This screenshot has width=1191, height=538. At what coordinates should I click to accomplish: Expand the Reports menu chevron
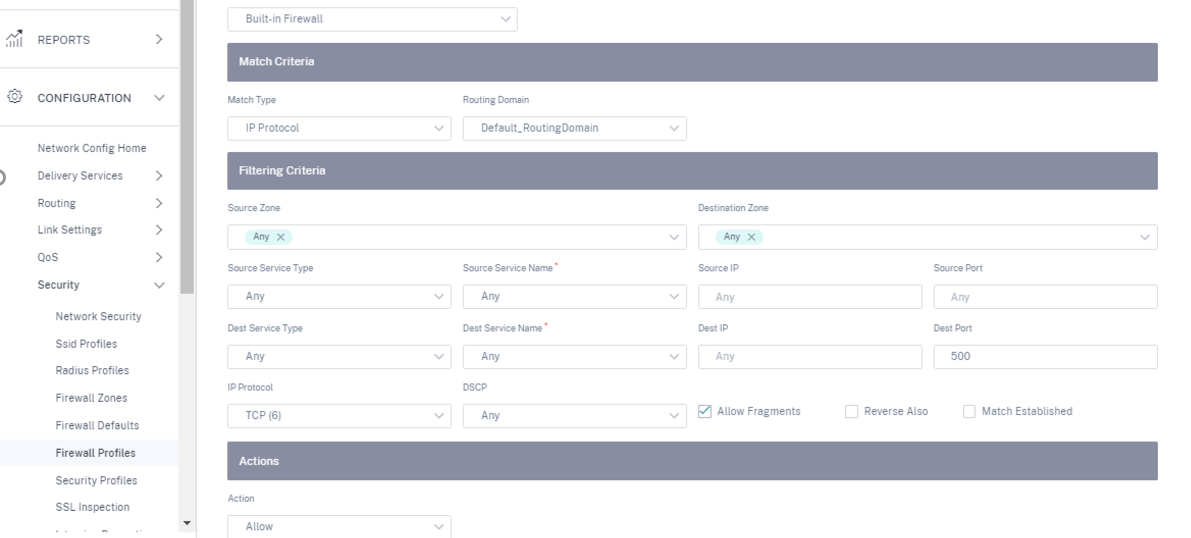click(159, 40)
